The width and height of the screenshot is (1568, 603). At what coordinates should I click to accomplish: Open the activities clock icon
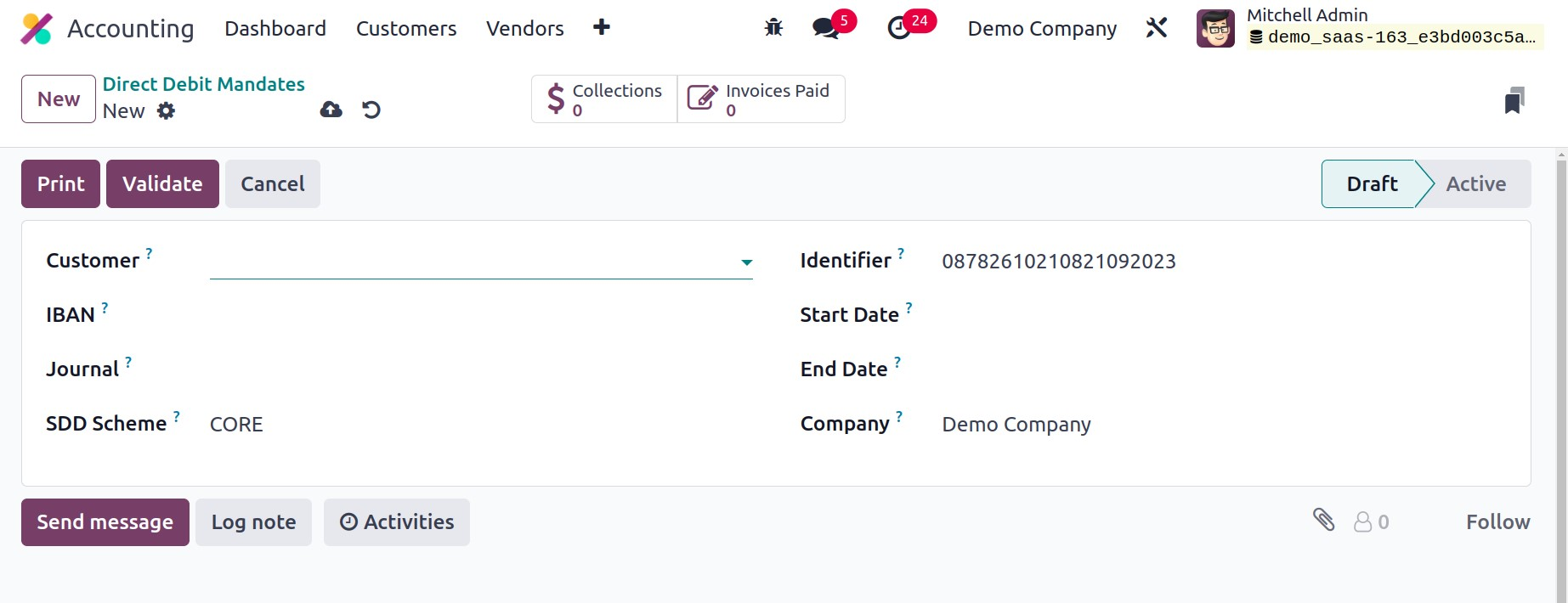899,28
